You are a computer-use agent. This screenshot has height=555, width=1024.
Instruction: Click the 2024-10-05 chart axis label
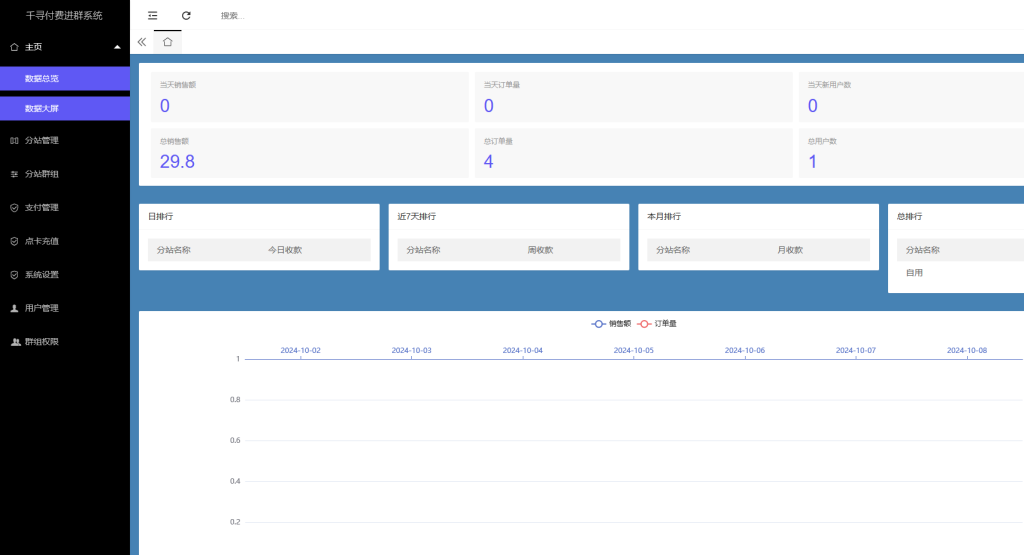(633, 350)
